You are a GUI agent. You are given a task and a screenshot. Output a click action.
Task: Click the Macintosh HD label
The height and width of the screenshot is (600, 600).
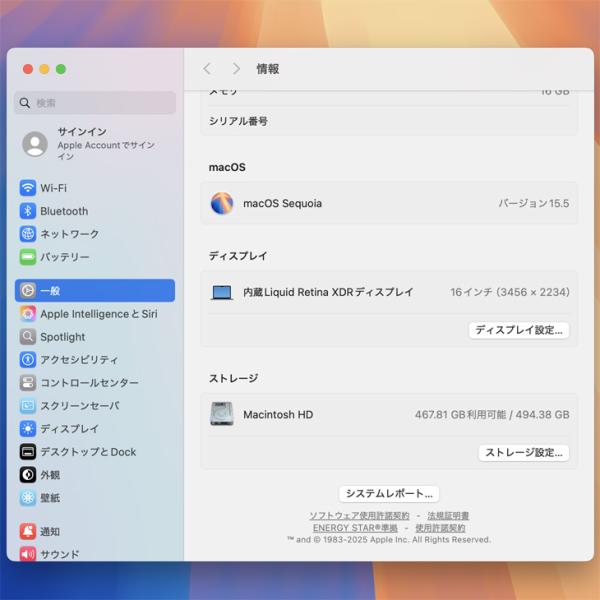click(278, 414)
